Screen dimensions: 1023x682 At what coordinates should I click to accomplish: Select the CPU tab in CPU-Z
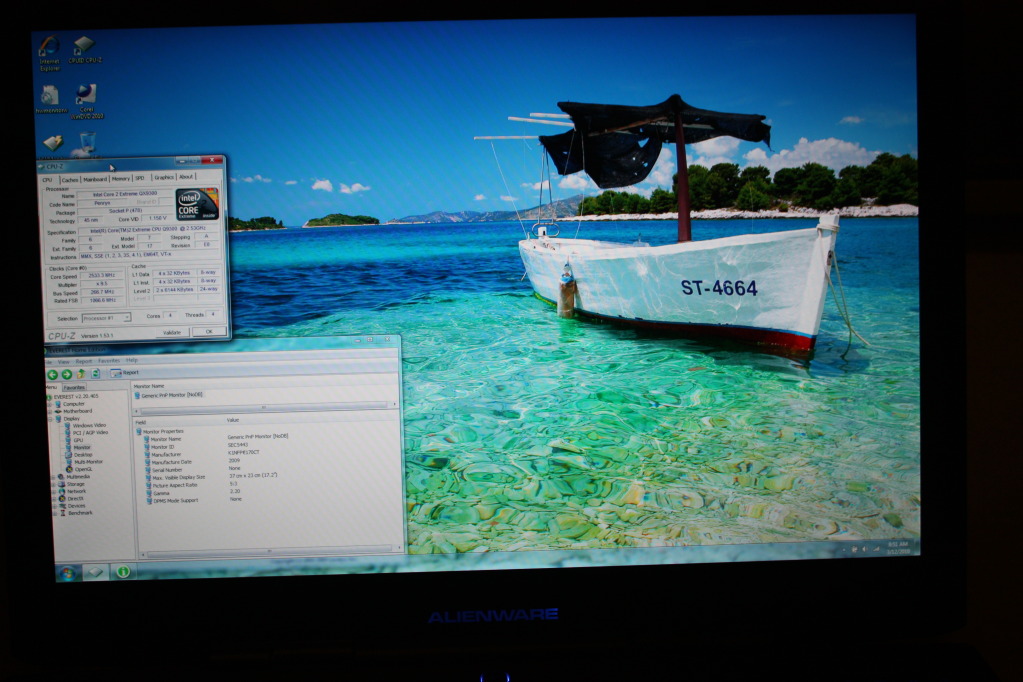48,180
